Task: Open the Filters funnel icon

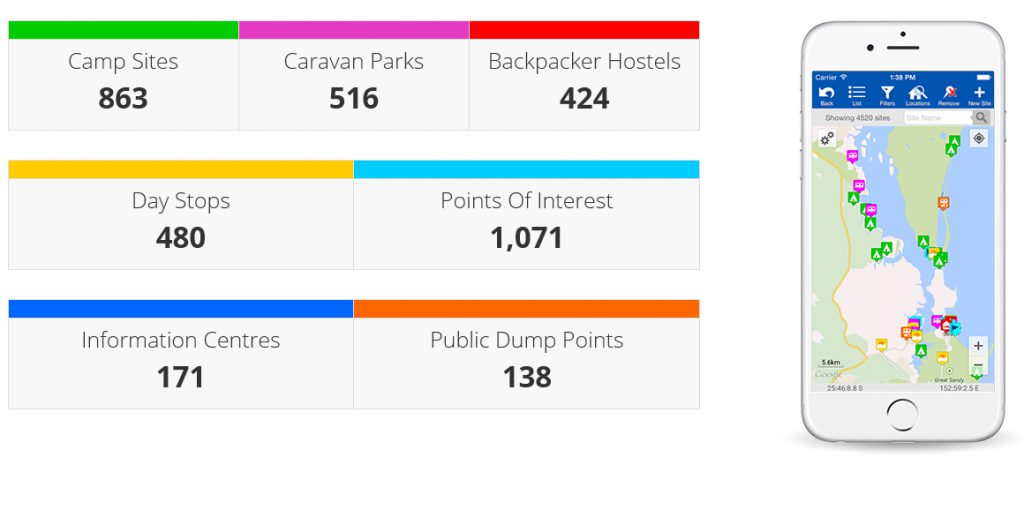Action: pyautogui.click(x=887, y=93)
